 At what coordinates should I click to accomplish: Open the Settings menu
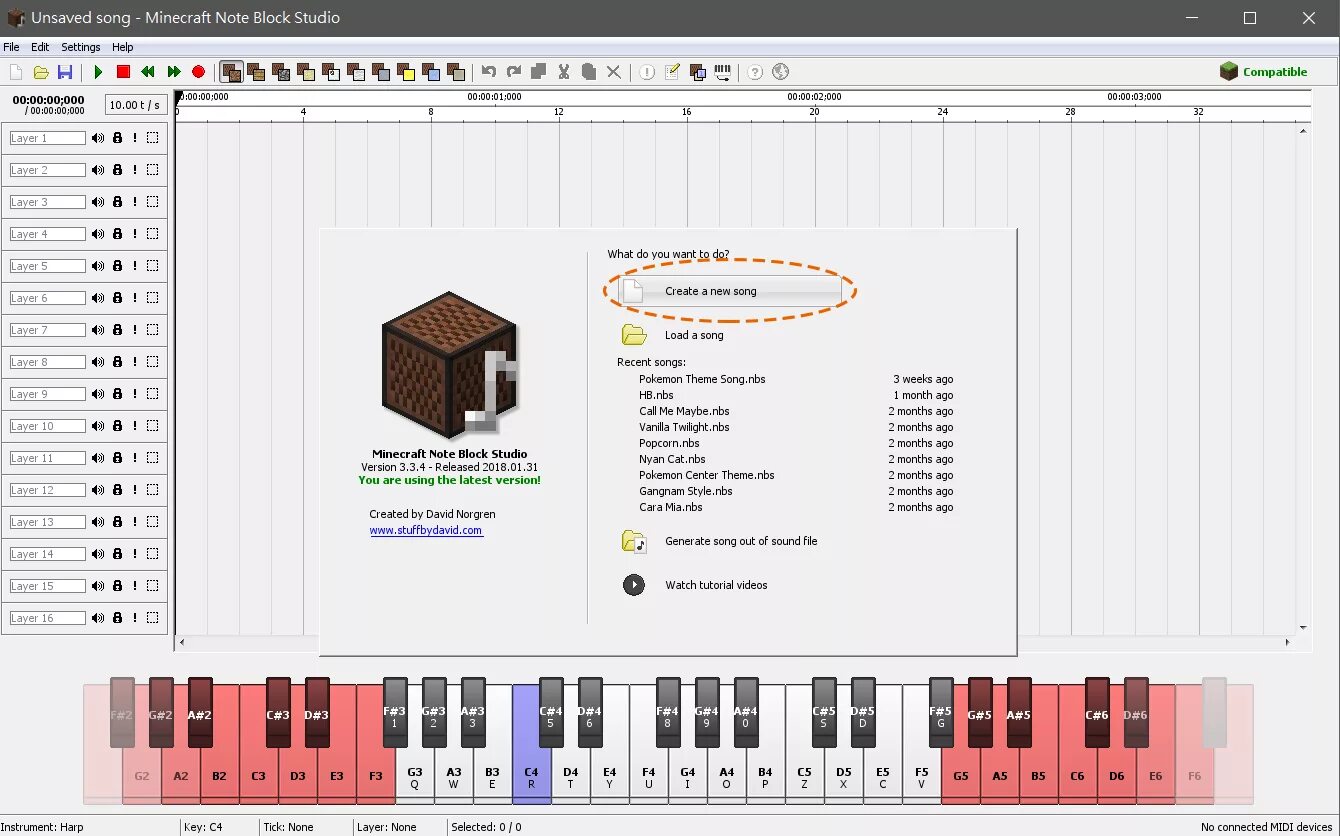81,47
